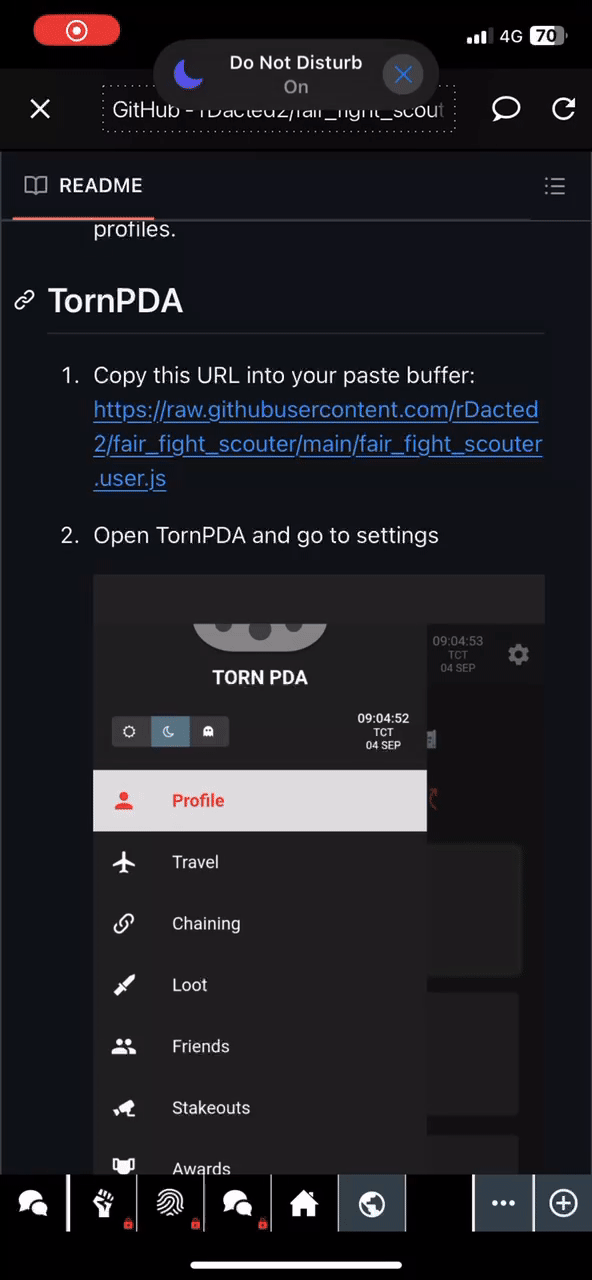
Task: Open chat via the speech bubble icon up top
Action: 506,109
